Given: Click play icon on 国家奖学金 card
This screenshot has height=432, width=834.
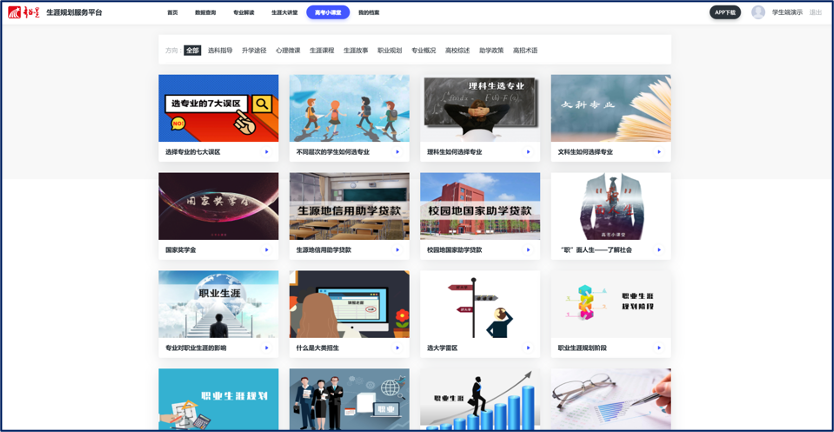Looking at the screenshot, I should 266,250.
